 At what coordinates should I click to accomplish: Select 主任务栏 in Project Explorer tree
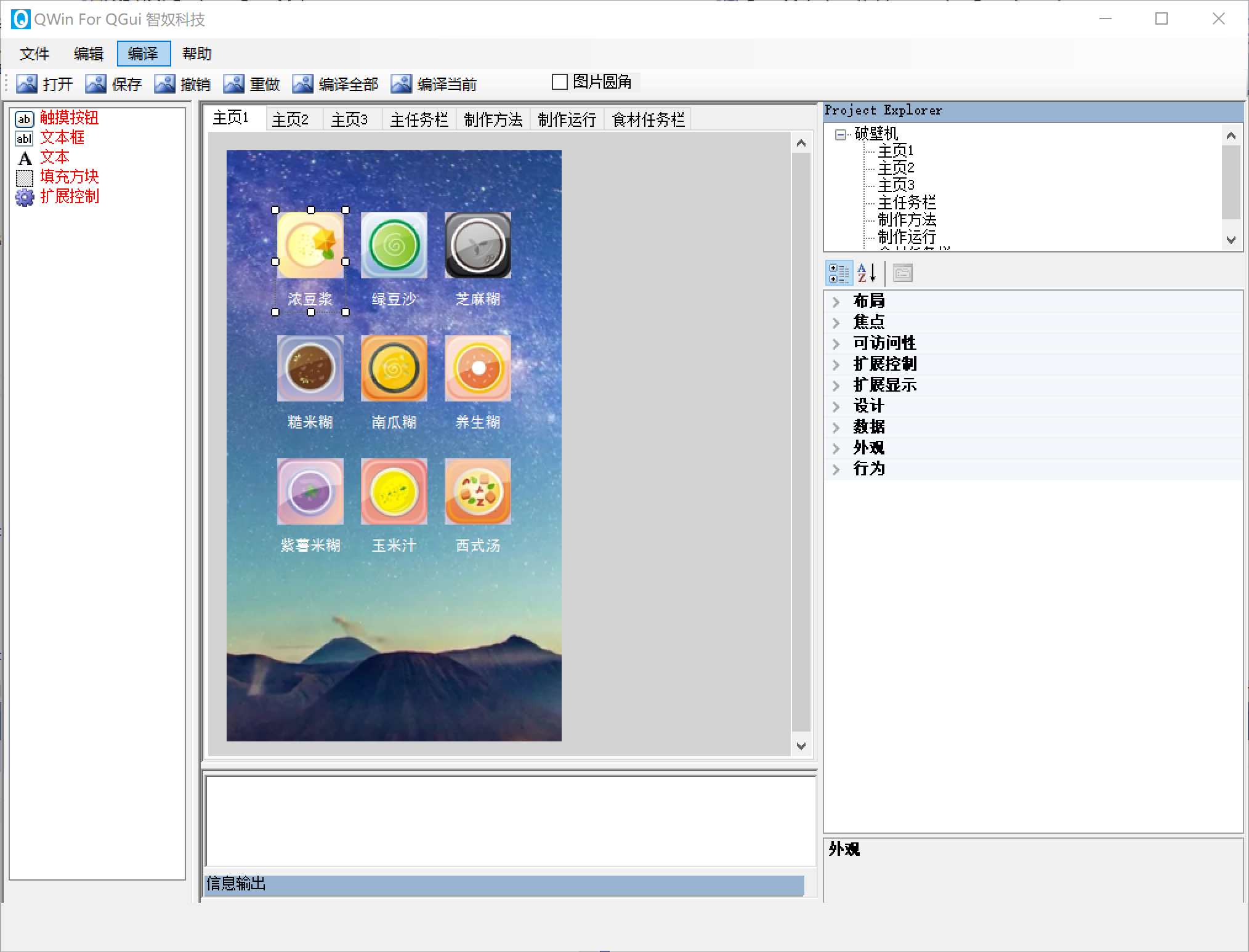pos(906,202)
